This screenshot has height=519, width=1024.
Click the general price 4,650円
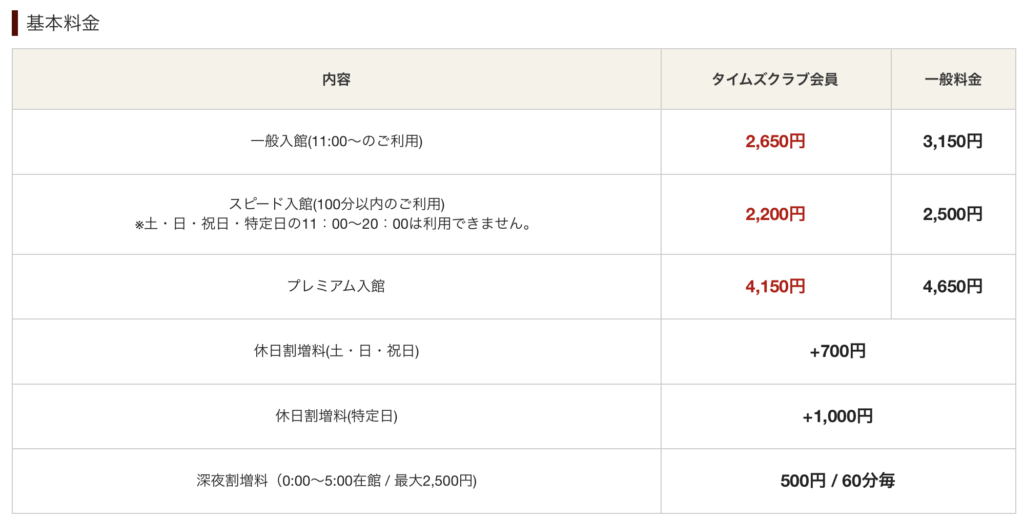(952, 286)
